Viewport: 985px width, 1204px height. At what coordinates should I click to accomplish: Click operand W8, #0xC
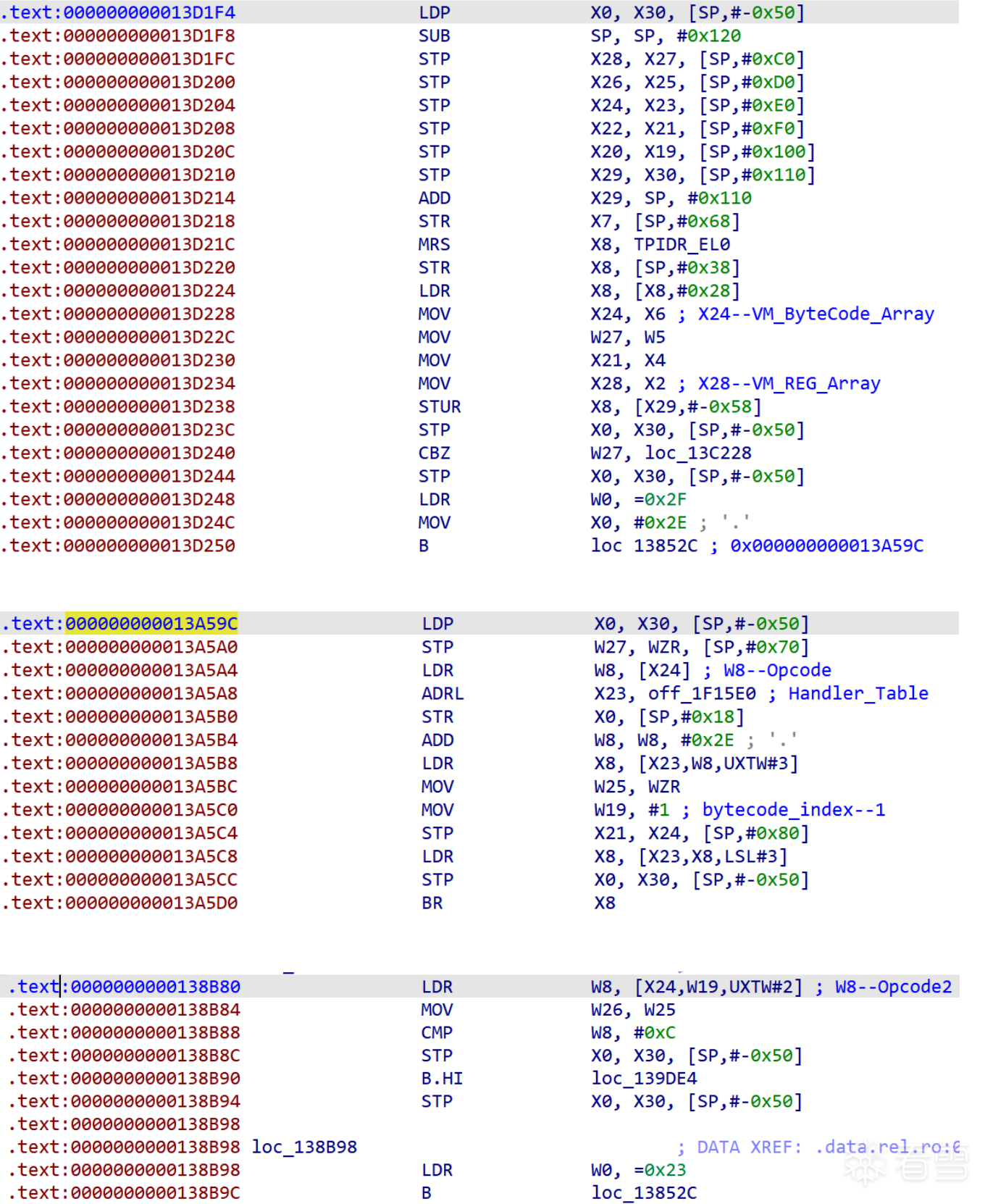pyautogui.click(x=633, y=1032)
